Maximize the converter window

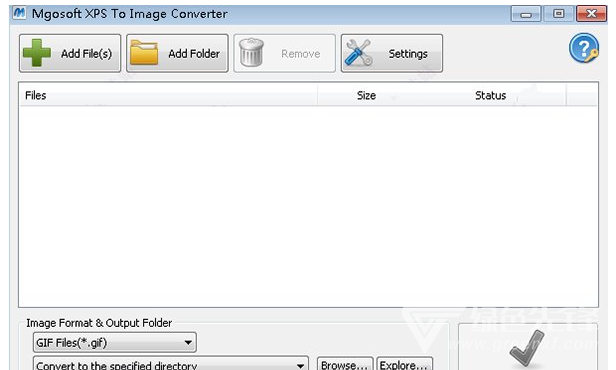point(558,14)
